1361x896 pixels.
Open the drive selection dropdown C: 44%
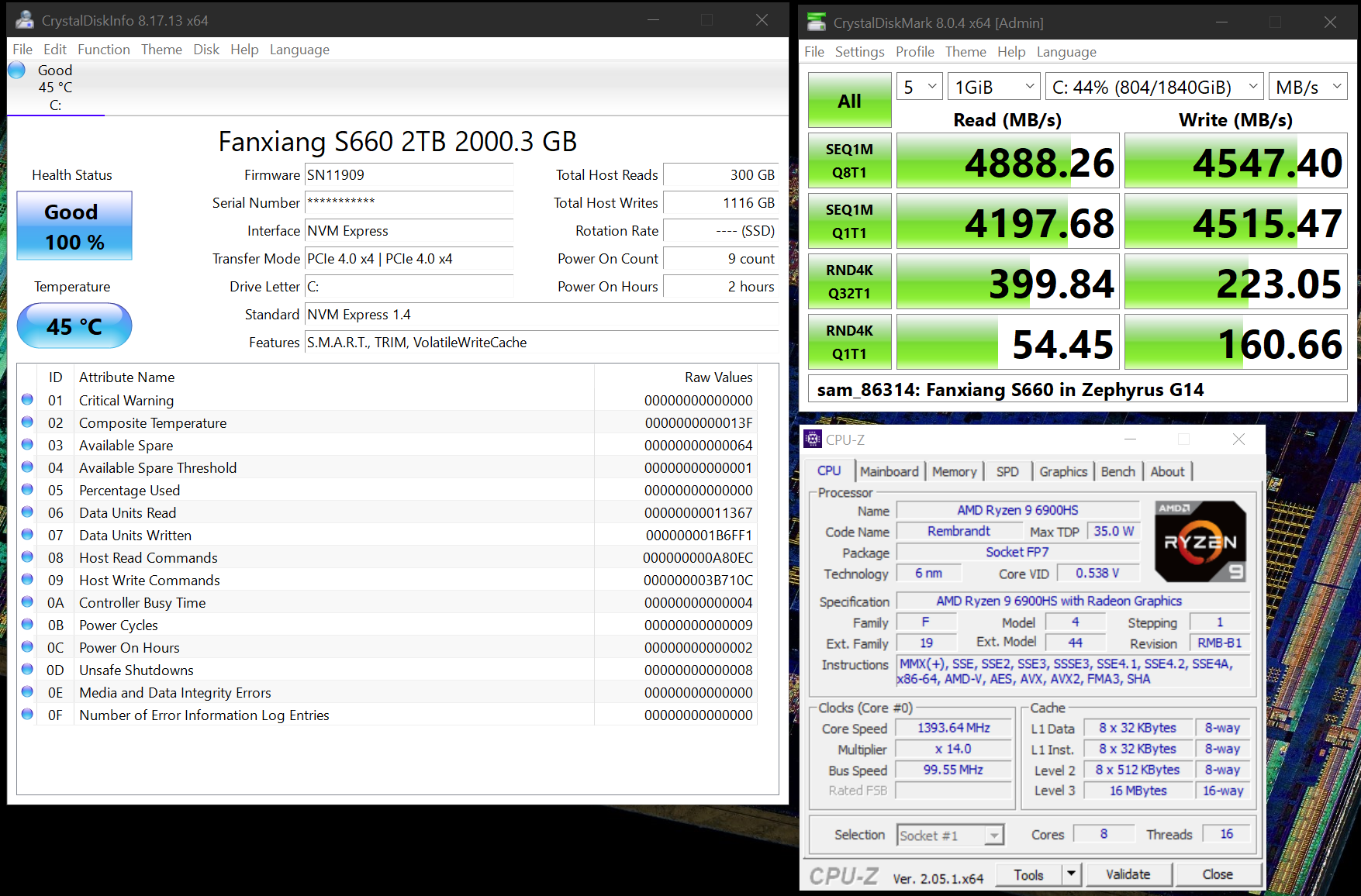point(1155,87)
